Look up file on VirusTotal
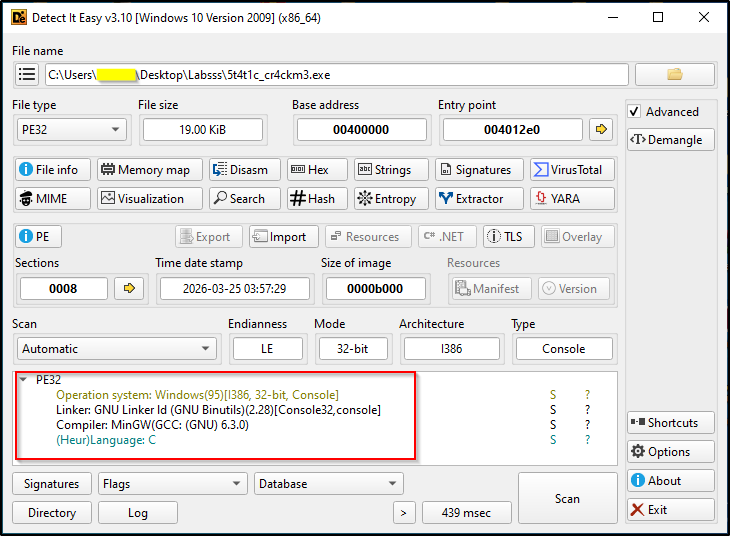730x536 pixels. [567, 170]
